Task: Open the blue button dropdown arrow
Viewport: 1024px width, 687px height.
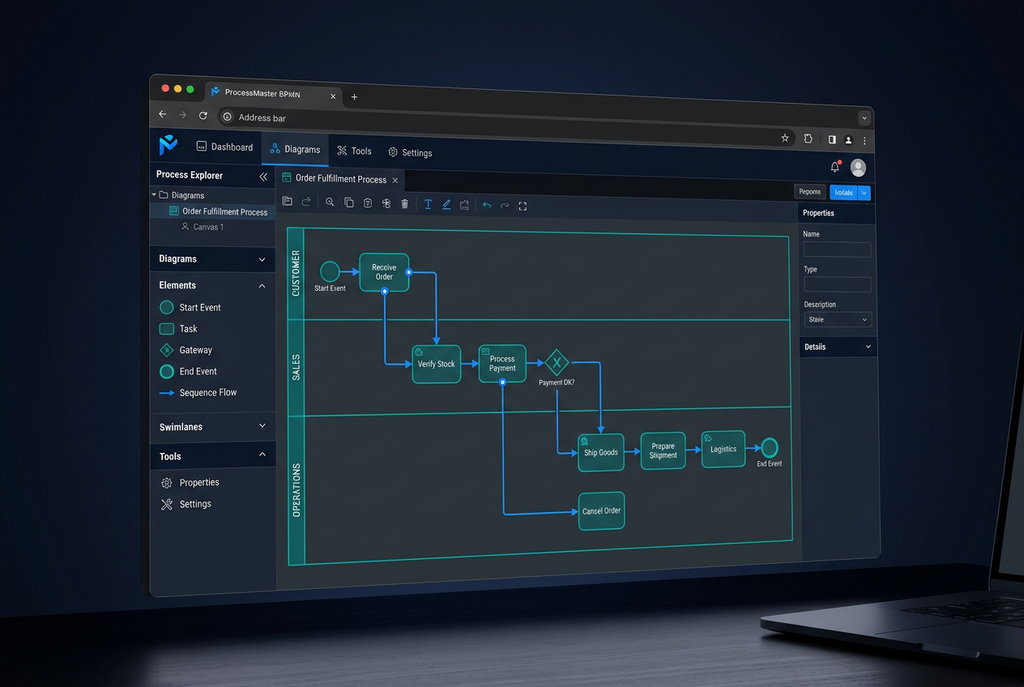Action: tap(864, 193)
